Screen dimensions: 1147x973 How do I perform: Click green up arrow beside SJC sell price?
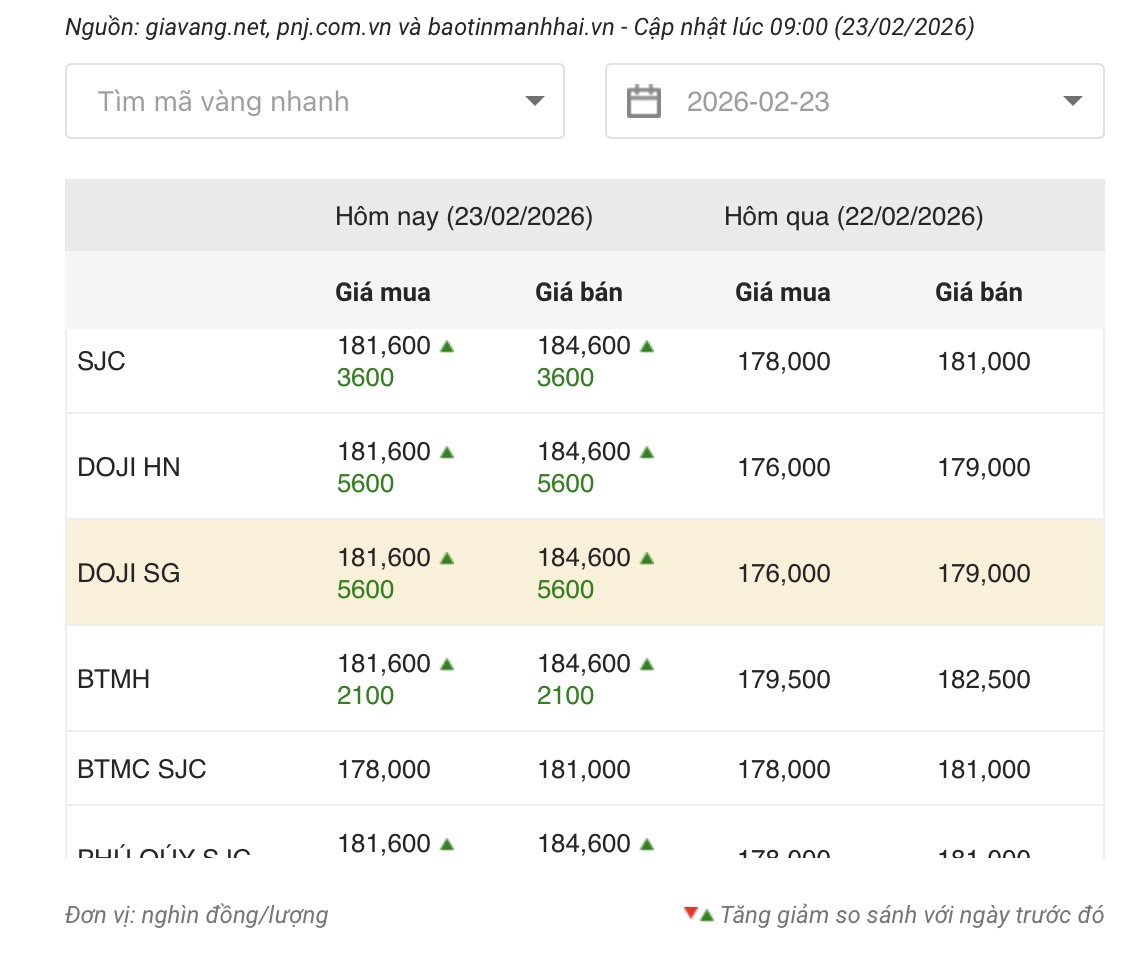647,346
